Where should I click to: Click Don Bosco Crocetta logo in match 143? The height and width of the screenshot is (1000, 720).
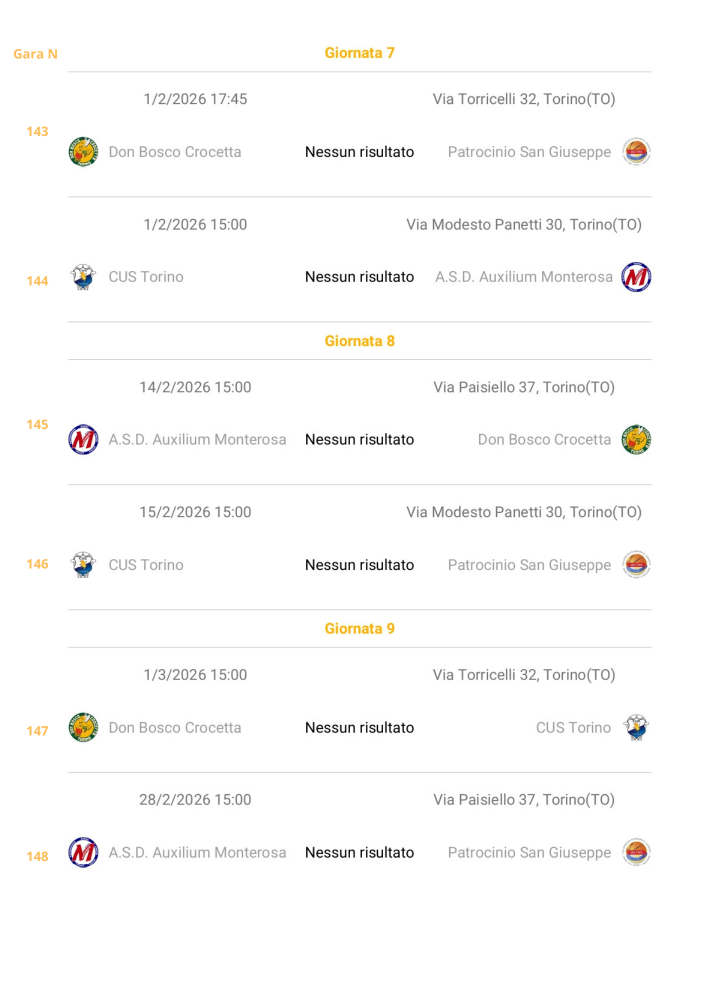click(83, 152)
